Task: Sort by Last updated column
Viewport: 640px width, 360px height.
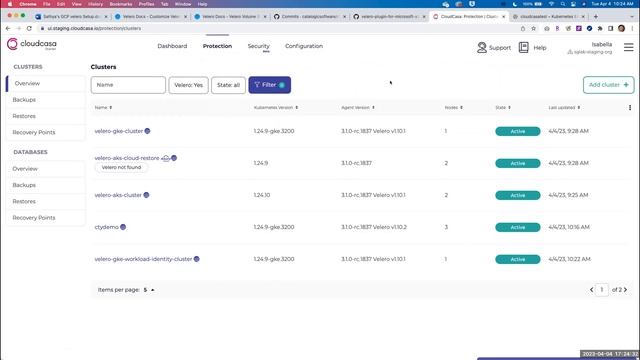Action: pos(564,108)
